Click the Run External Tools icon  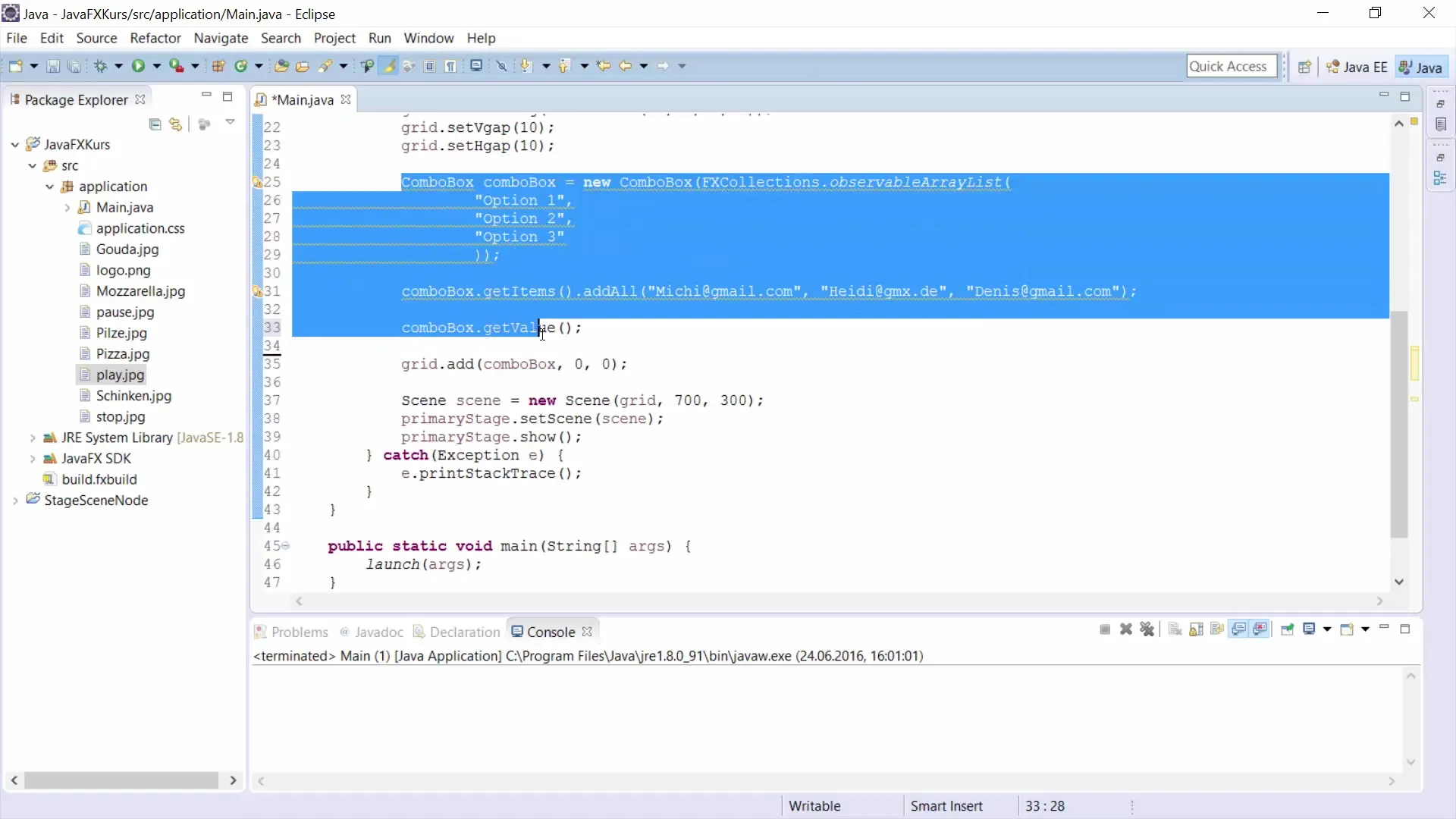tap(176, 66)
